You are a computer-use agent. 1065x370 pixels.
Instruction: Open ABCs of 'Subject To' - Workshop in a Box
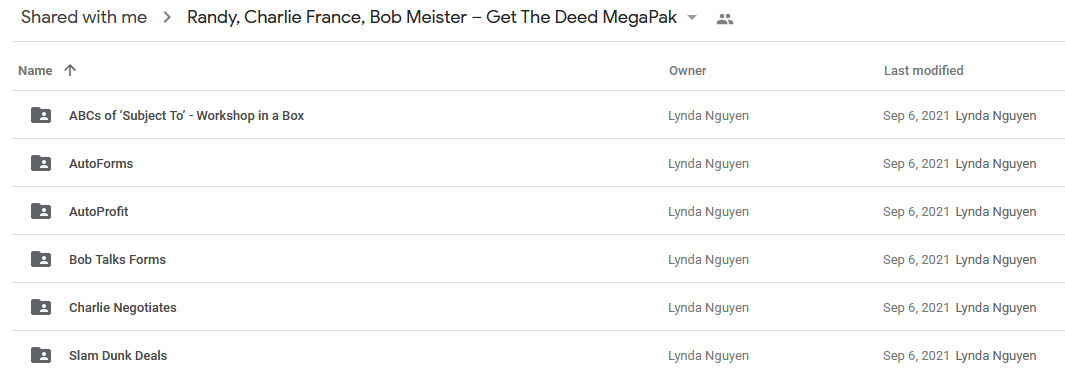pyautogui.click(x=187, y=115)
